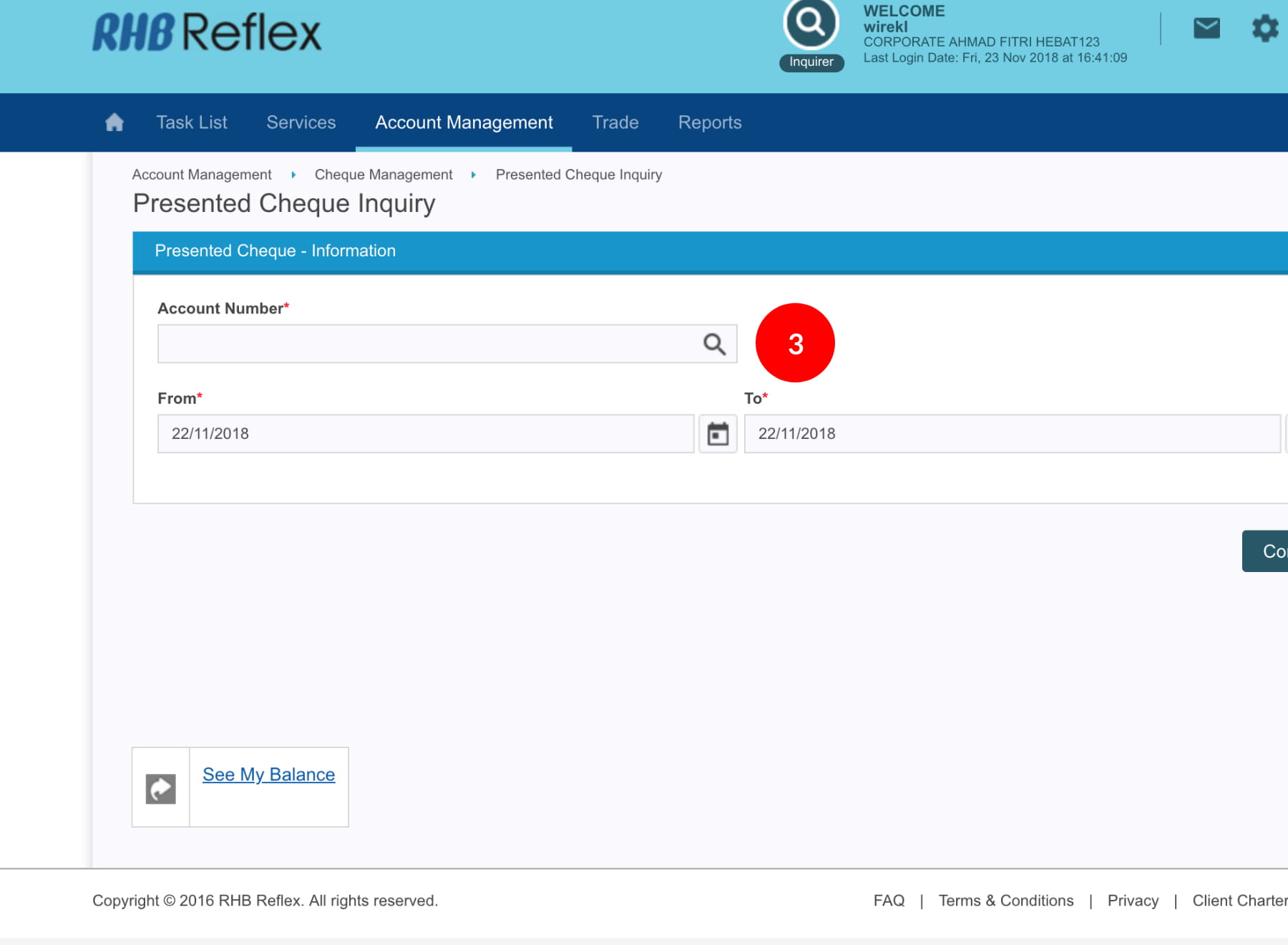Select the Account Management tab
Viewport: 1288px width, 945px height.
point(464,122)
